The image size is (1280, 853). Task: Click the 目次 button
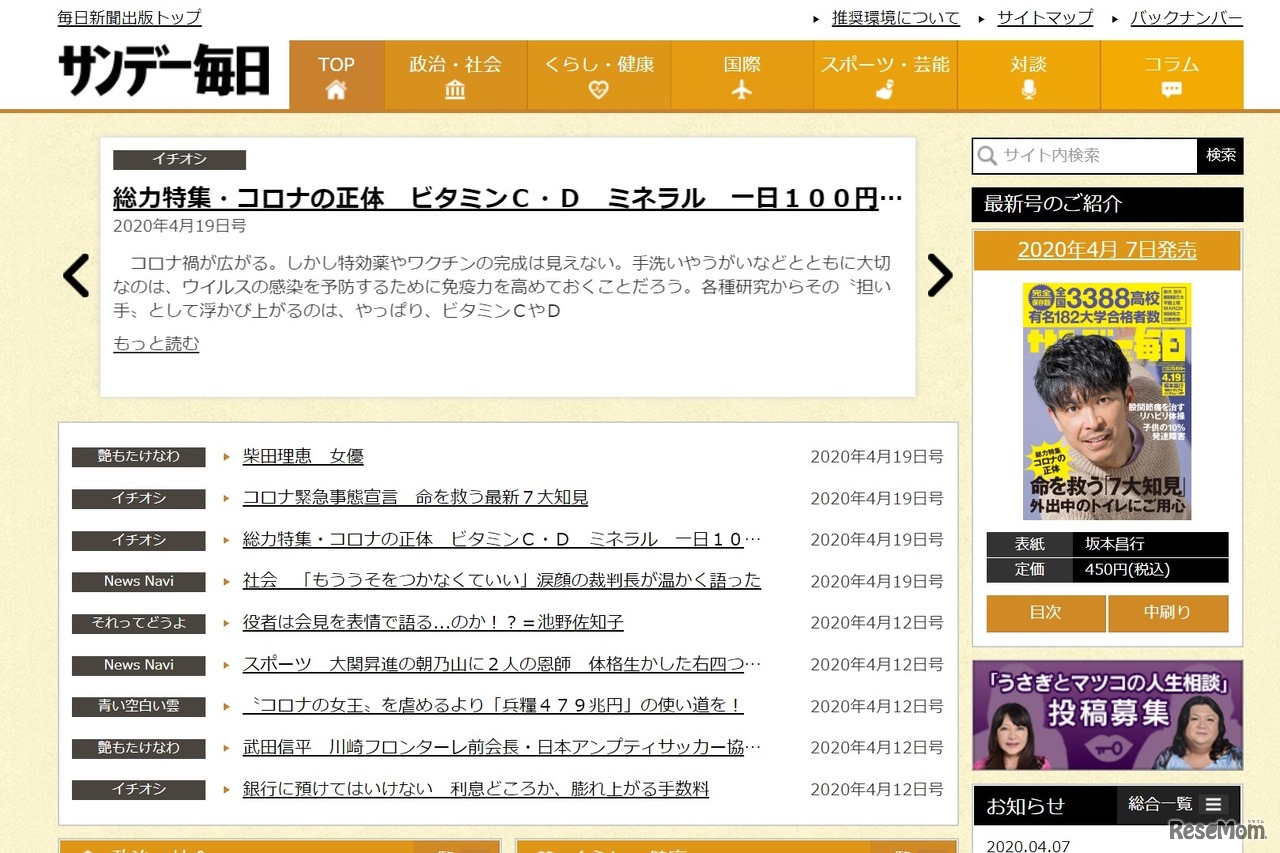[x=1045, y=613]
